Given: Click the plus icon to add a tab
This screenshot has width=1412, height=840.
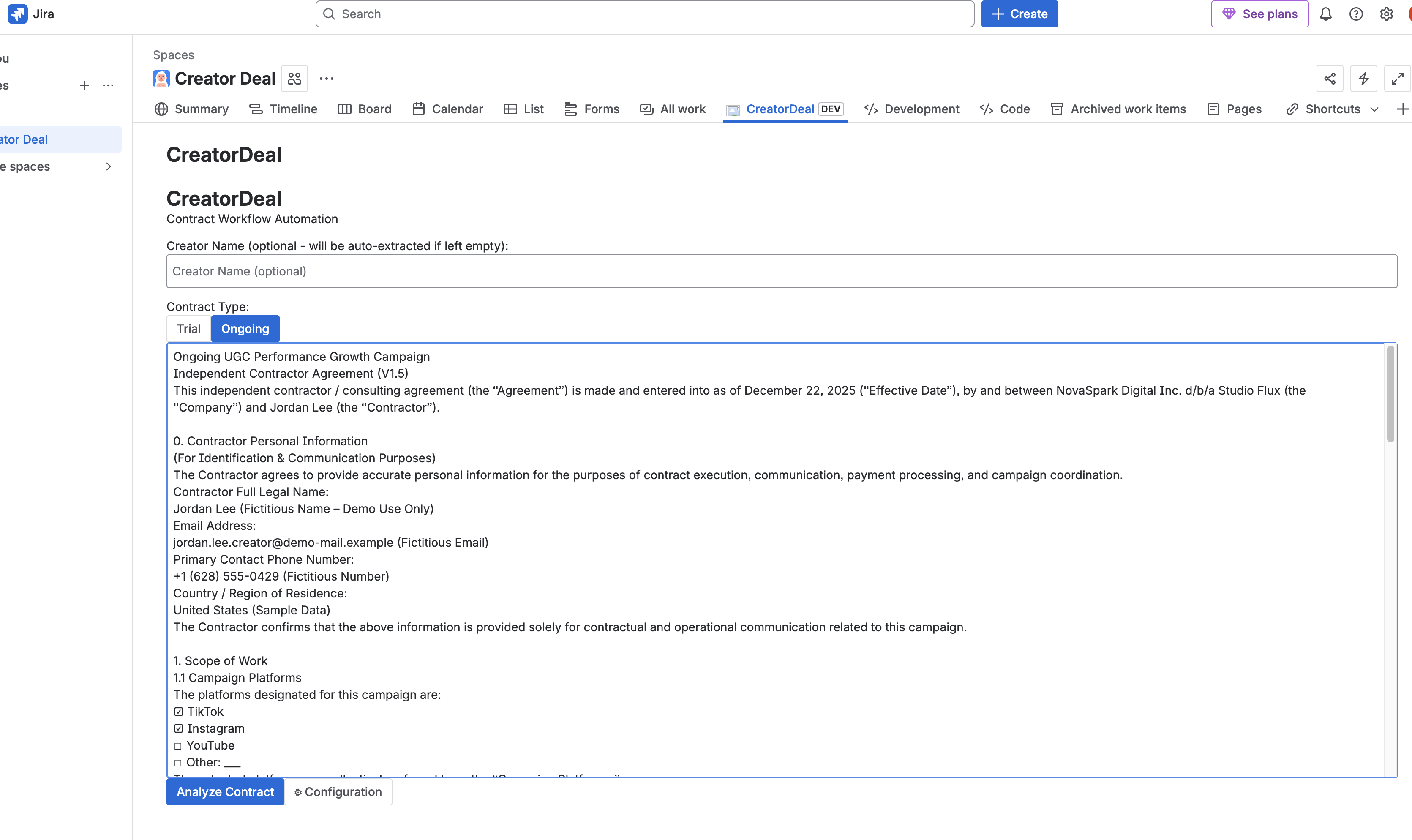Looking at the screenshot, I should [x=1402, y=109].
